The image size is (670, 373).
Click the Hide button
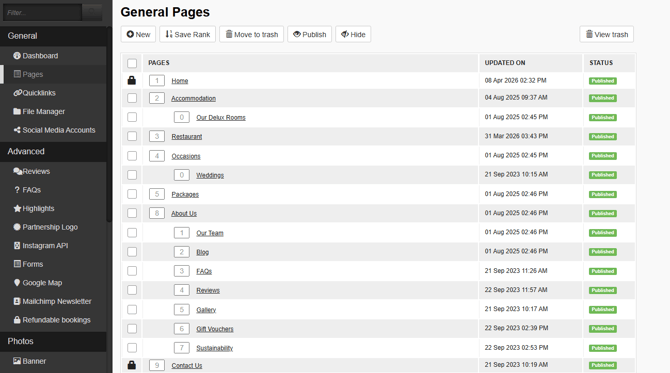click(353, 34)
